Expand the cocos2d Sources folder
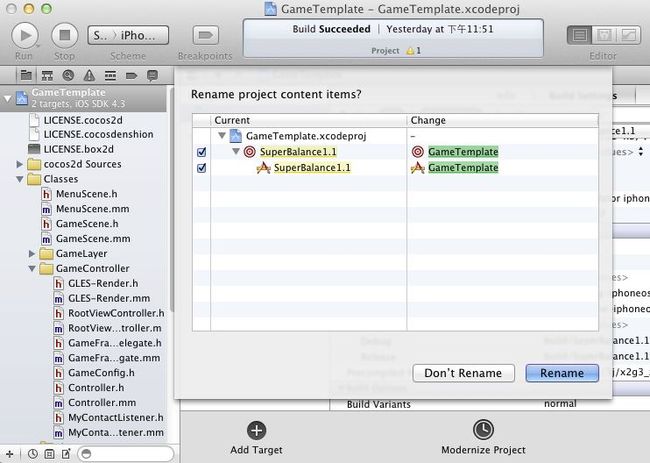This screenshot has width=650, height=463. 19,164
